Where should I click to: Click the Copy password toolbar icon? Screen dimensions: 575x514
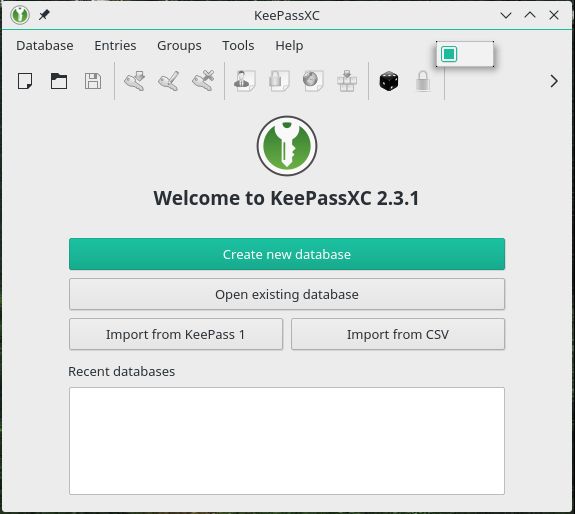click(279, 81)
